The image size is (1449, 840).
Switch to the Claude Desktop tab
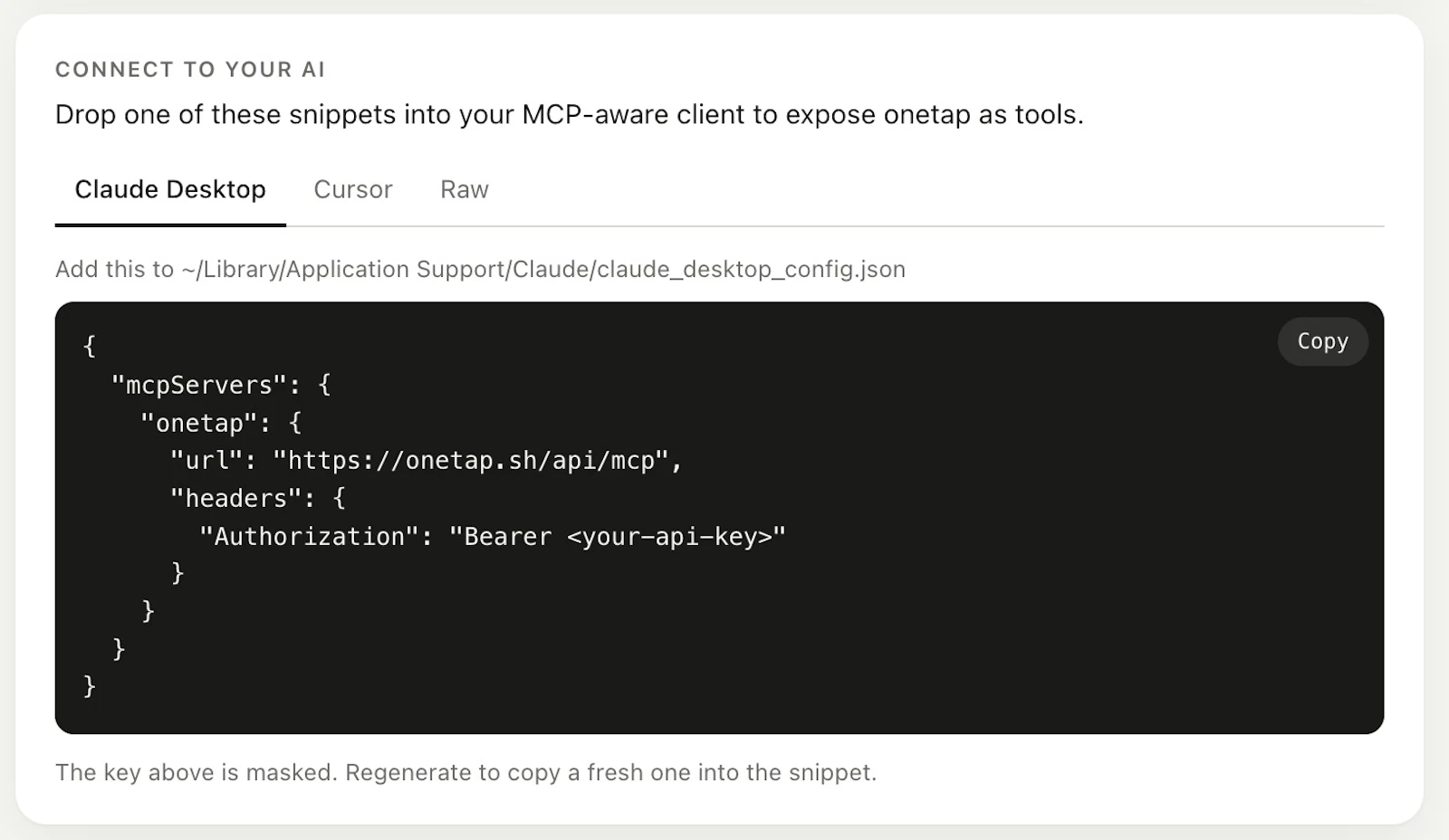click(170, 189)
